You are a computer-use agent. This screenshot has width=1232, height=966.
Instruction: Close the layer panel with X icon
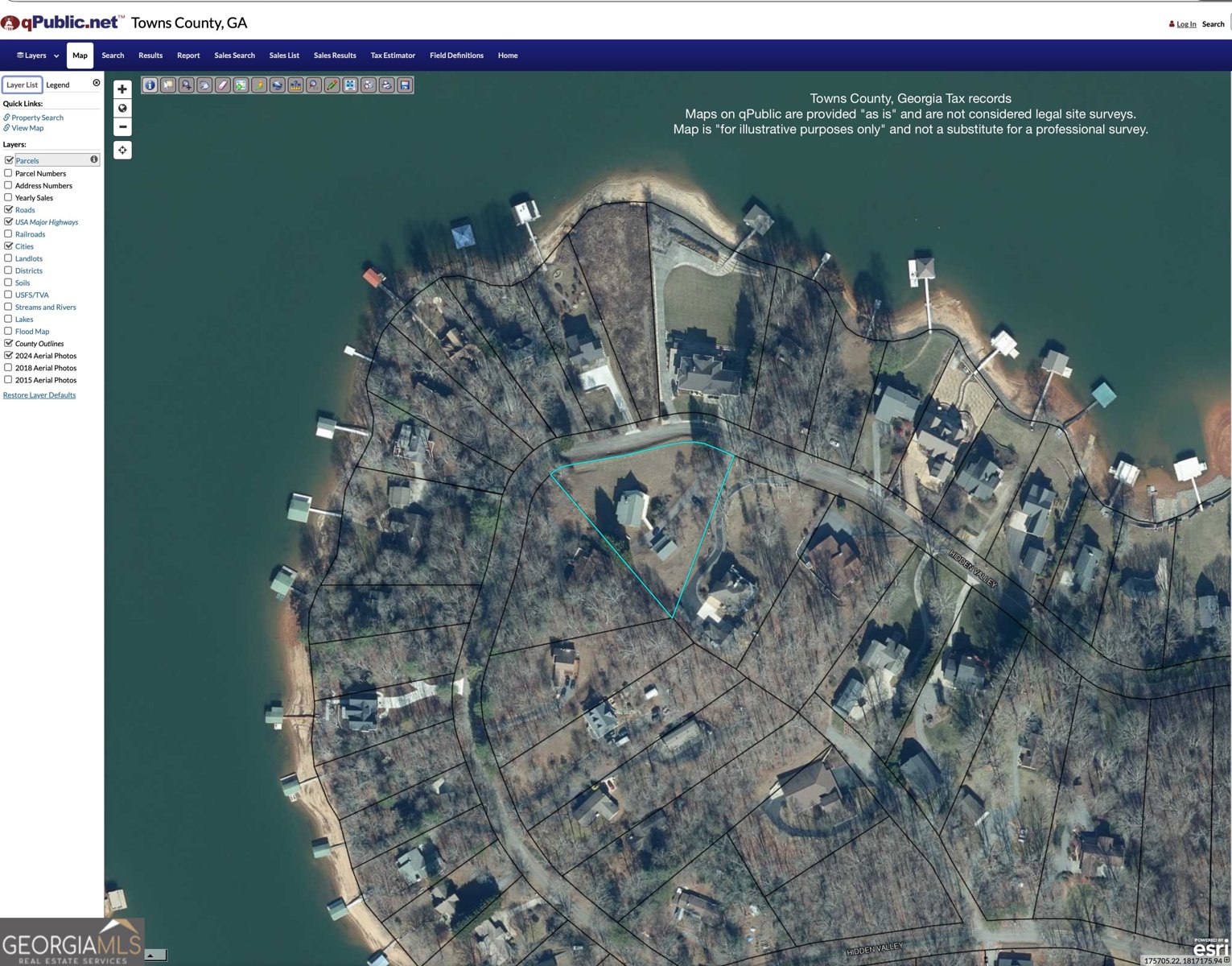point(97,83)
